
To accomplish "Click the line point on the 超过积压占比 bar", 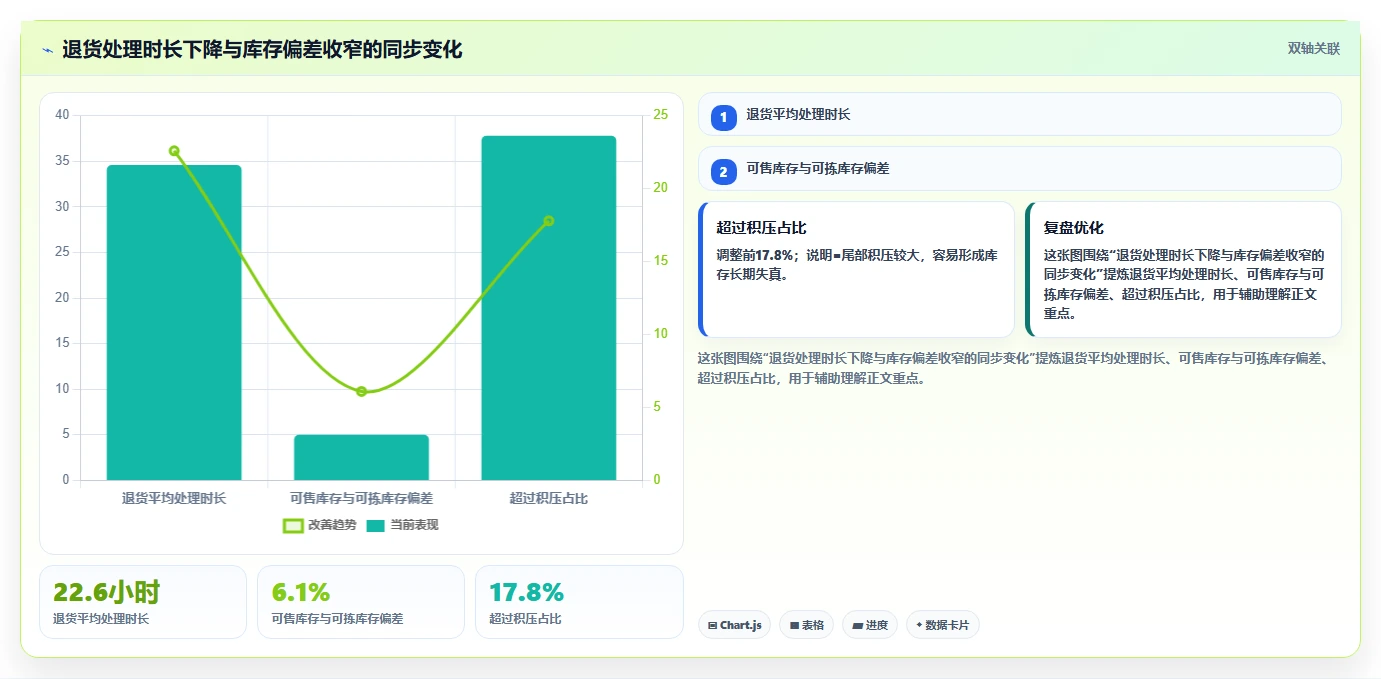I will click(x=548, y=221).
